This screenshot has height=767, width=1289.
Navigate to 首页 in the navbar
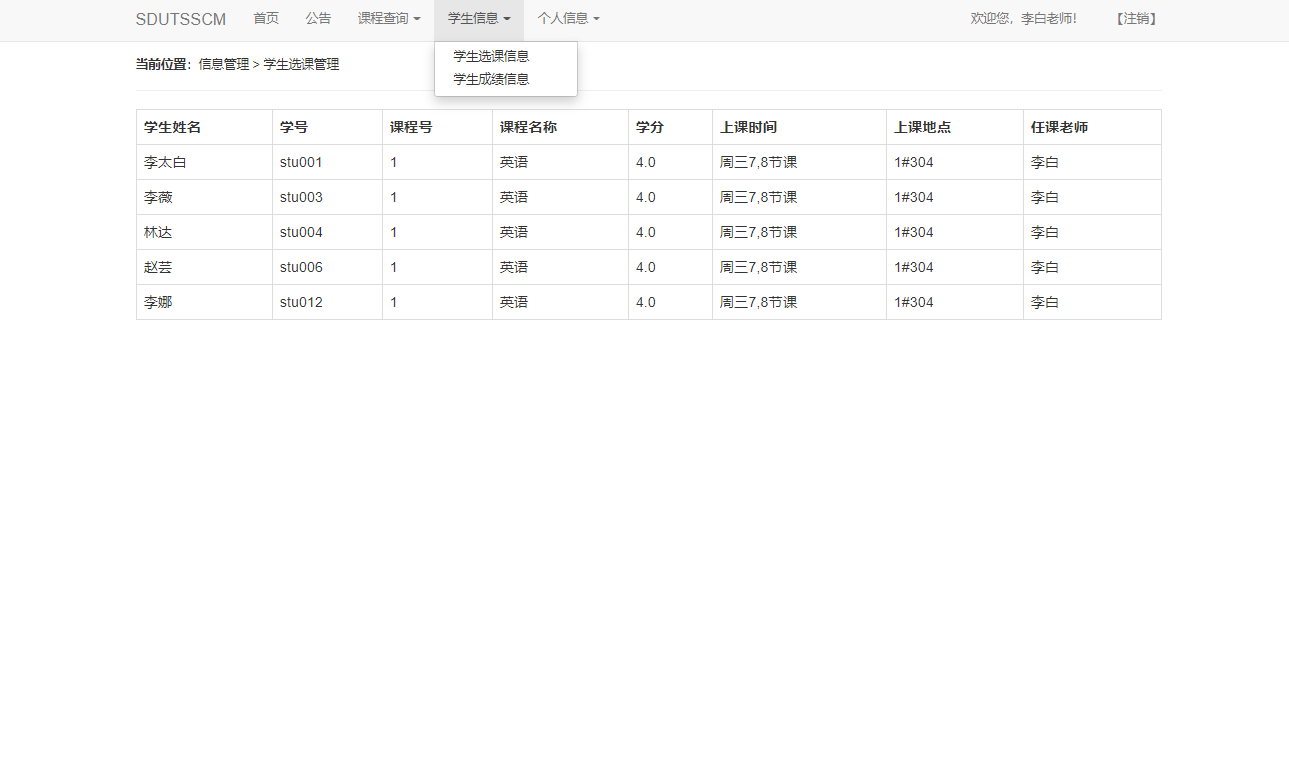tap(265, 19)
